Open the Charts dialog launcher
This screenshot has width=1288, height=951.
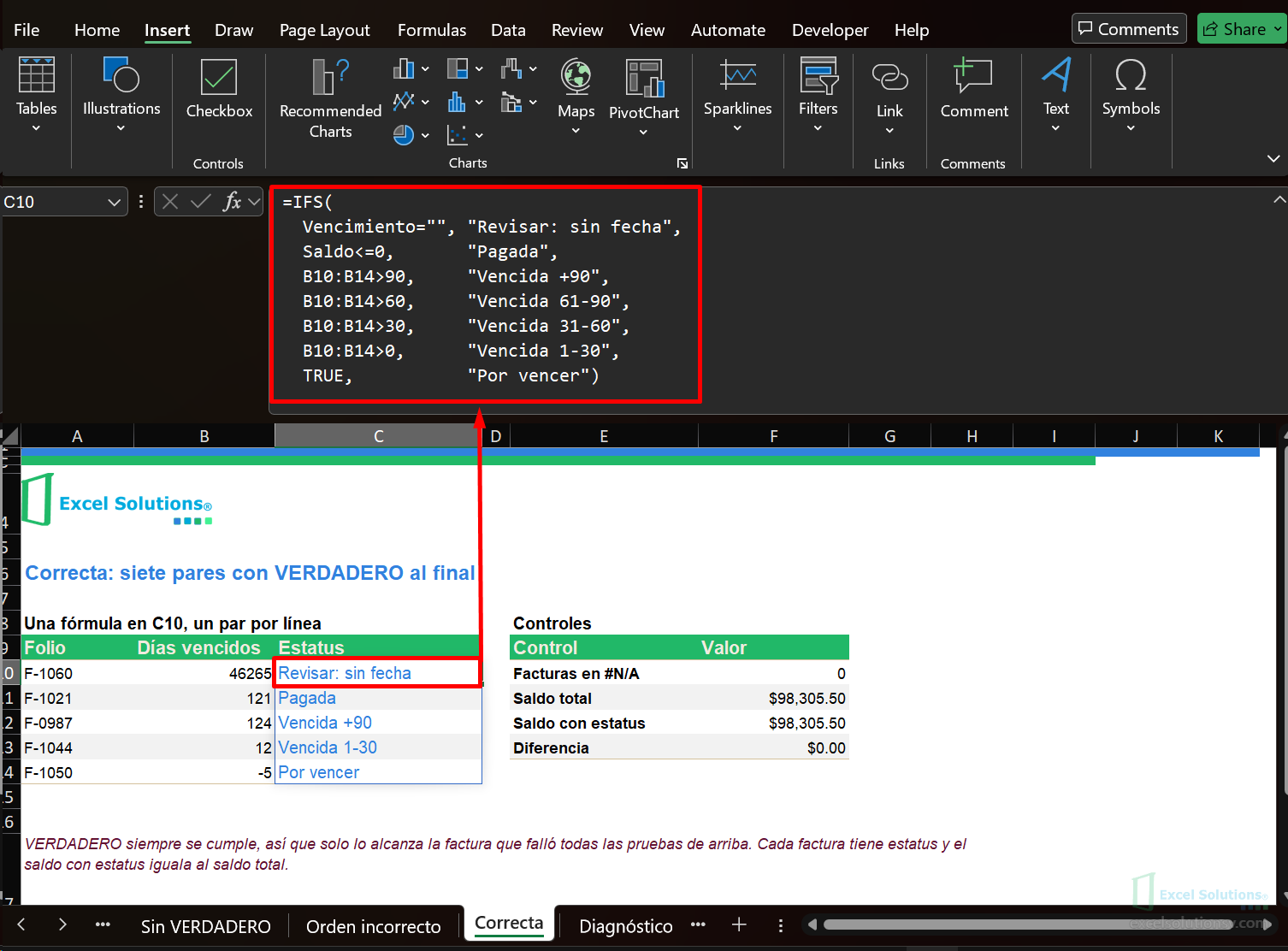click(682, 163)
